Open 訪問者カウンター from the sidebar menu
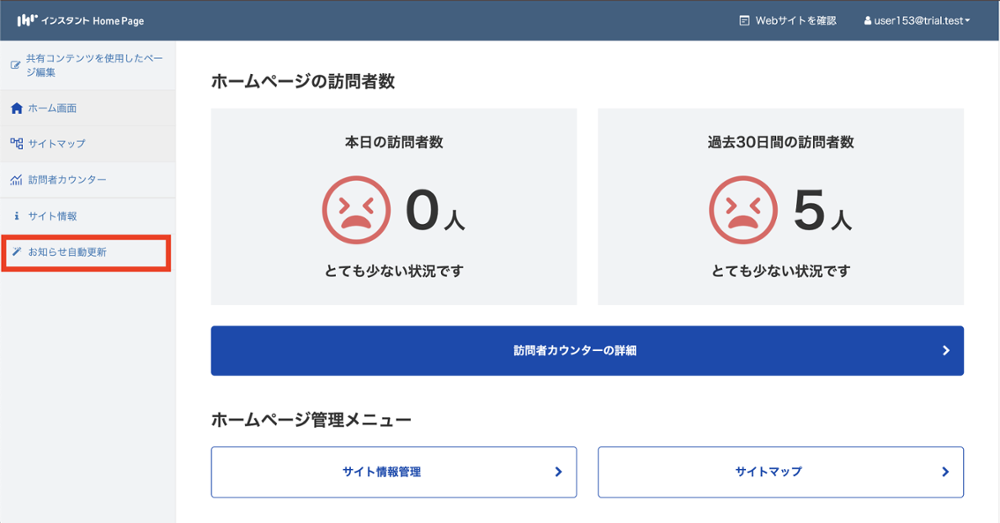The image size is (1000, 523). (67, 180)
